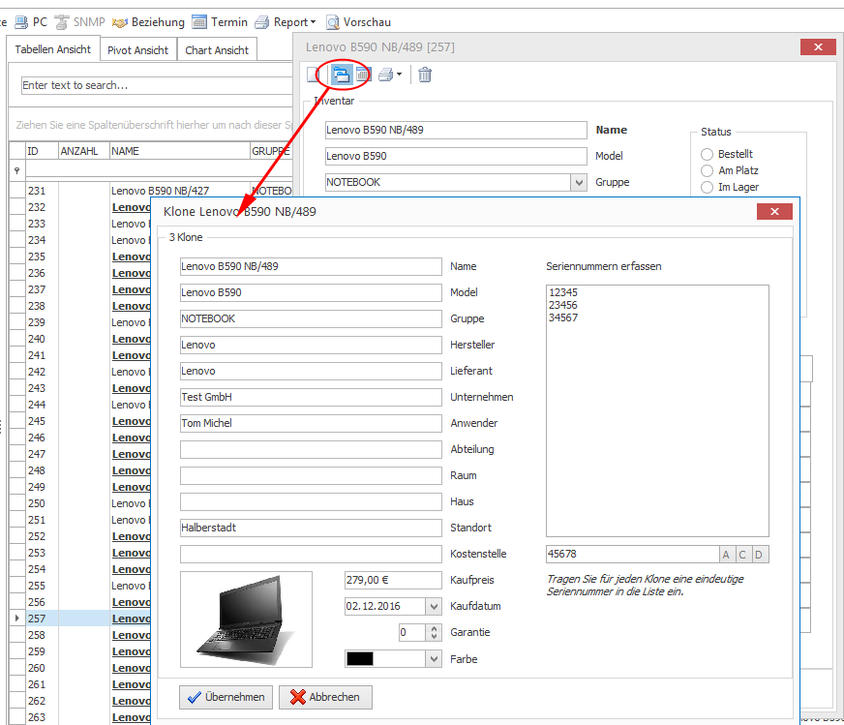844x725 pixels.
Task: Click the filter row icon under the ID column
Action: point(17,171)
